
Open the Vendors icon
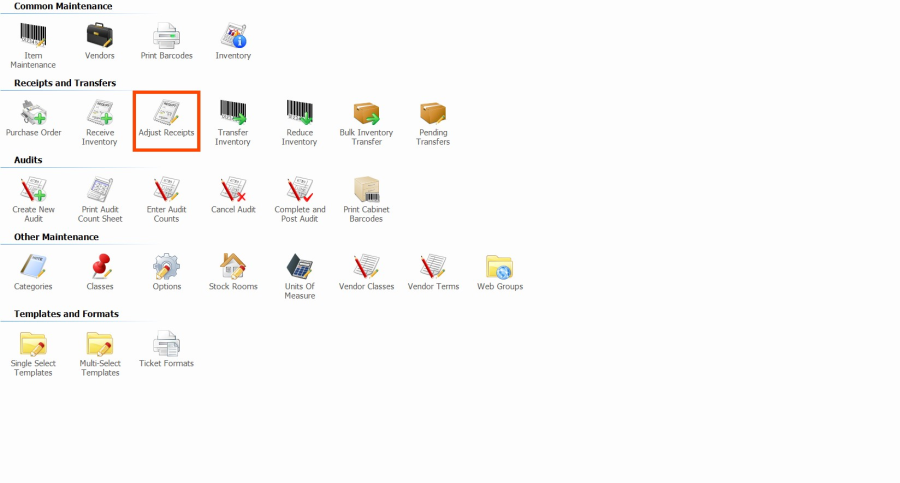click(x=100, y=36)
